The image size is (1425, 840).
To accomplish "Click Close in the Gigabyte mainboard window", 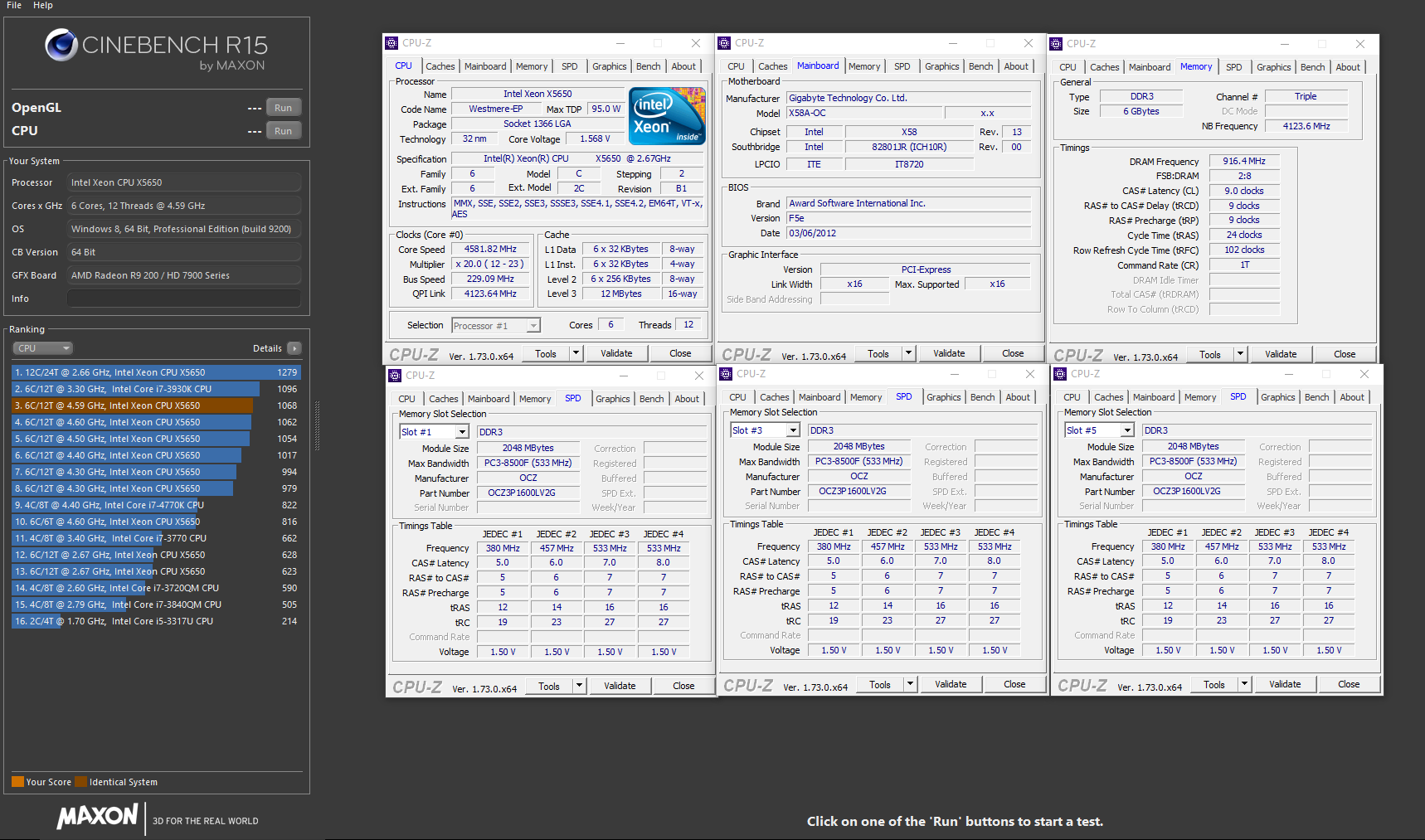I will [1013, 353].
